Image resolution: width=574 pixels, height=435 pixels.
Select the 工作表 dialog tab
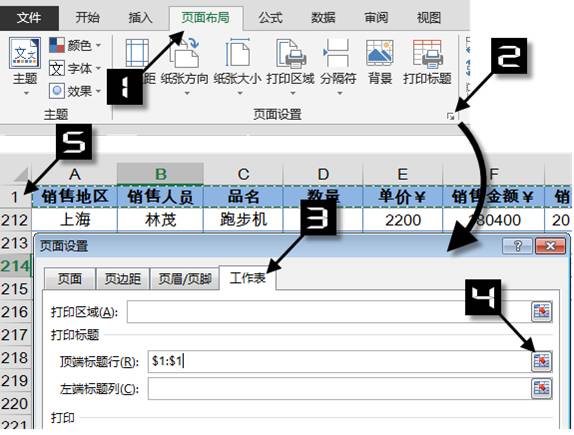pos(248,278)
